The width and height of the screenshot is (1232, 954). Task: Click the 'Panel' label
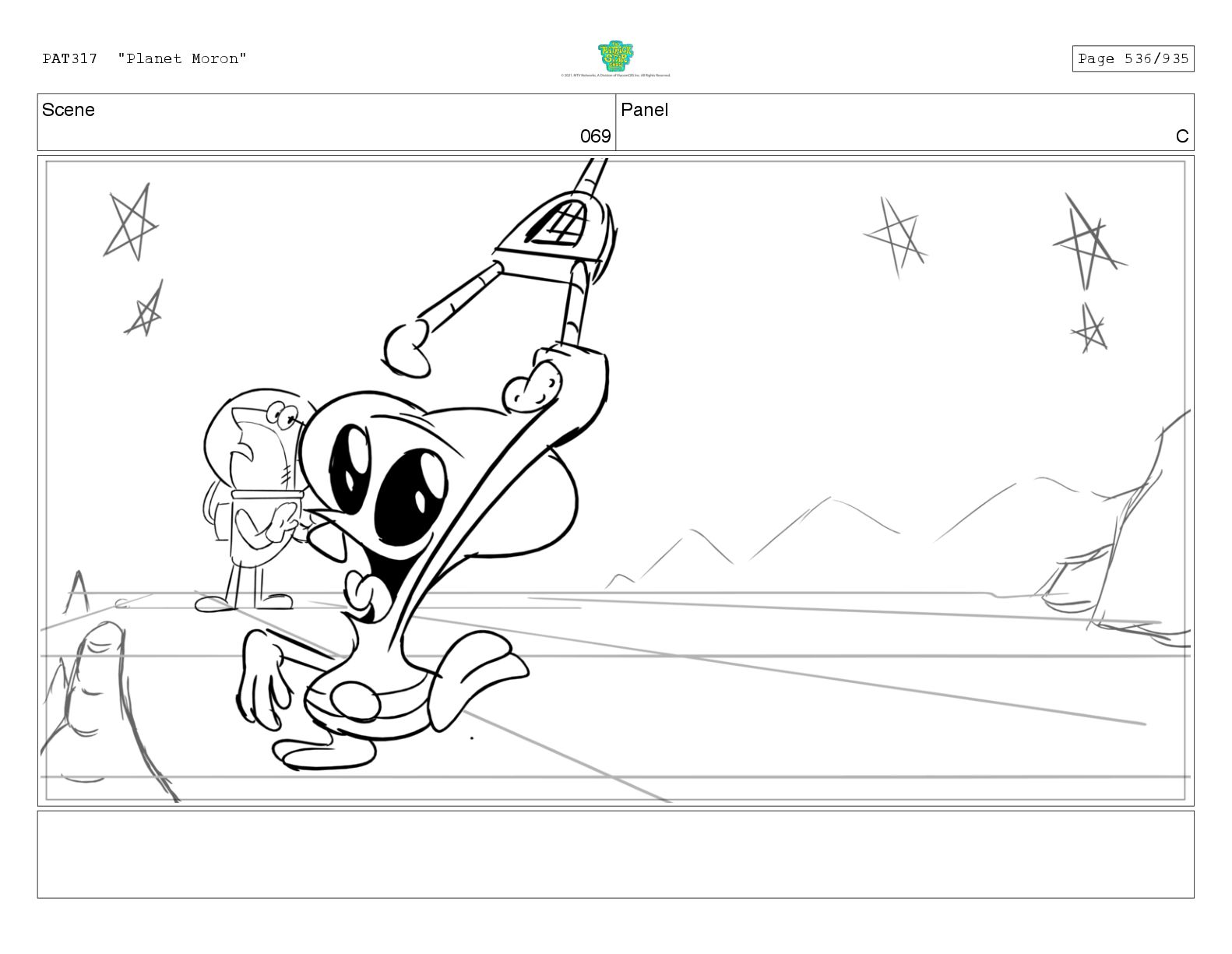pos(644,110)
